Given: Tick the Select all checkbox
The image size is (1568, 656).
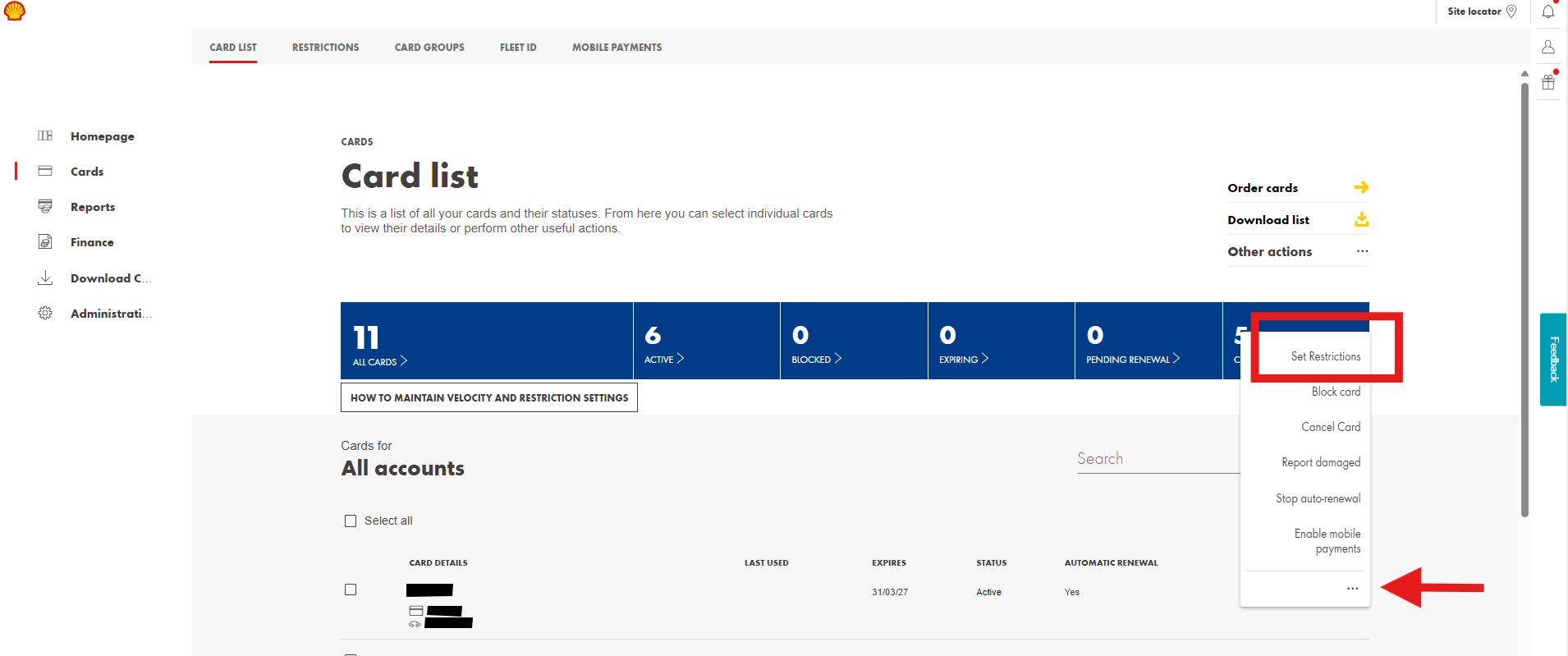Looking at the screenshot, I should pyautogui.click(x=351, y=521).
